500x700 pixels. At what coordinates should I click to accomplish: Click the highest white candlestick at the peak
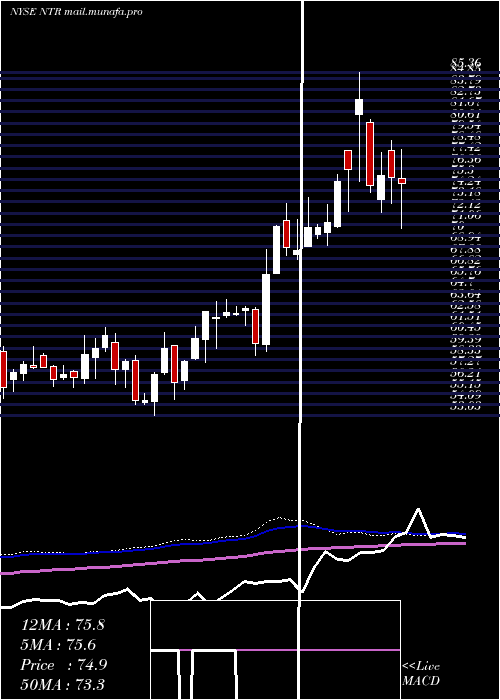(x=359, y=107)
